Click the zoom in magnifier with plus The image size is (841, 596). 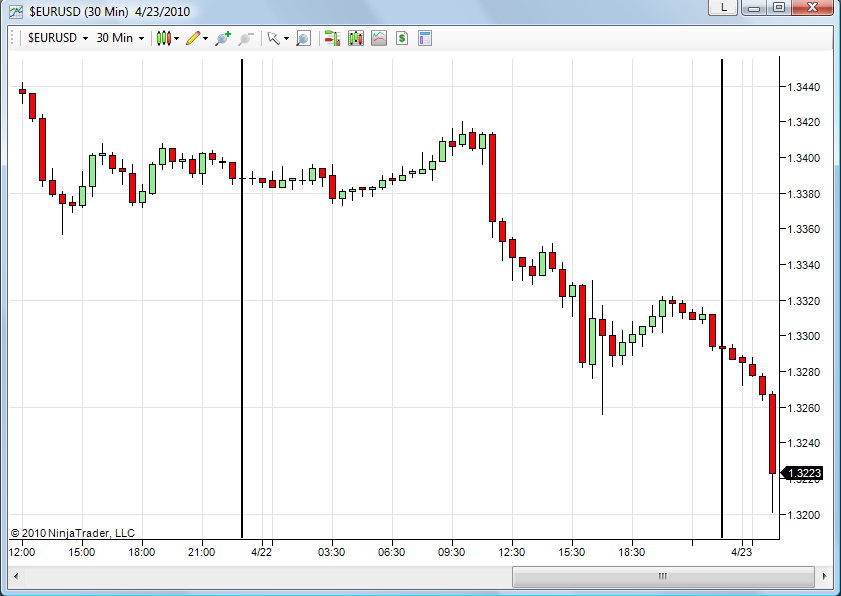click(x=223, y=38)
